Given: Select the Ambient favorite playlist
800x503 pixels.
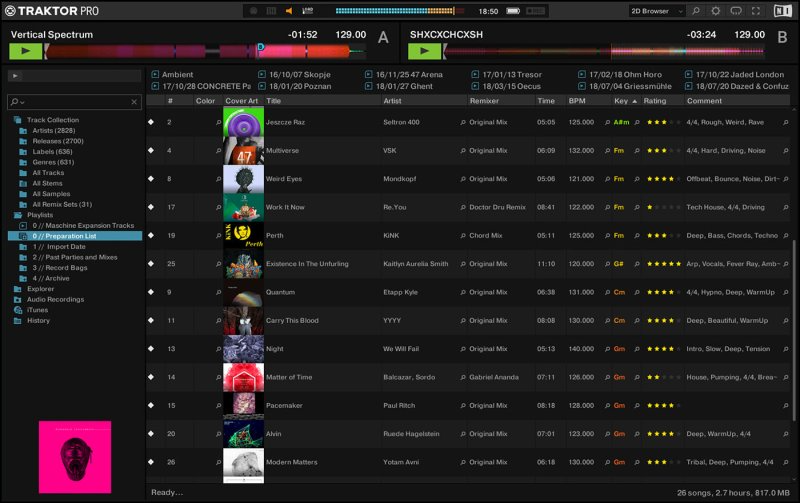Looking at the screenshot, I should (177, 75).
